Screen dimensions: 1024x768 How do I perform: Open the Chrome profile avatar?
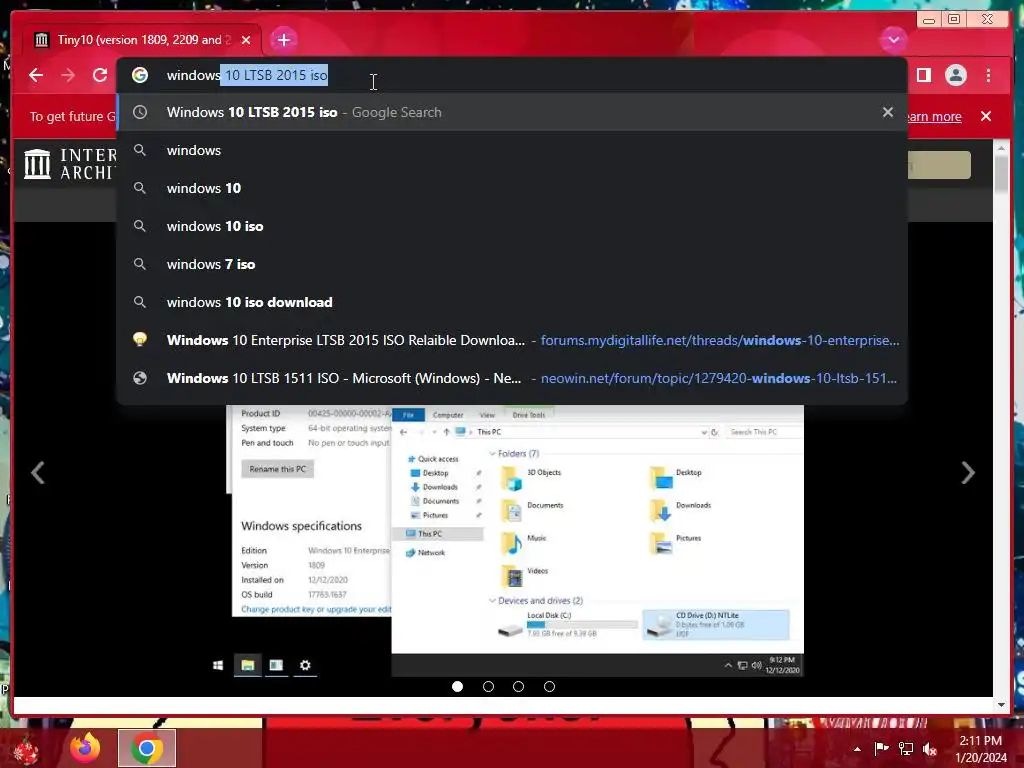coord(955,75)
